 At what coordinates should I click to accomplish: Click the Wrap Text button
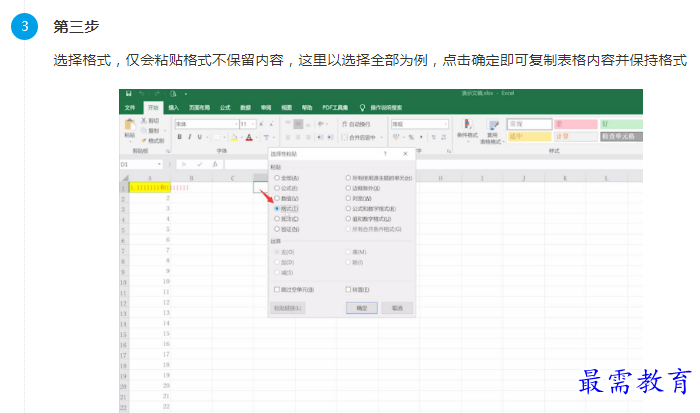[x=356, y=124]
